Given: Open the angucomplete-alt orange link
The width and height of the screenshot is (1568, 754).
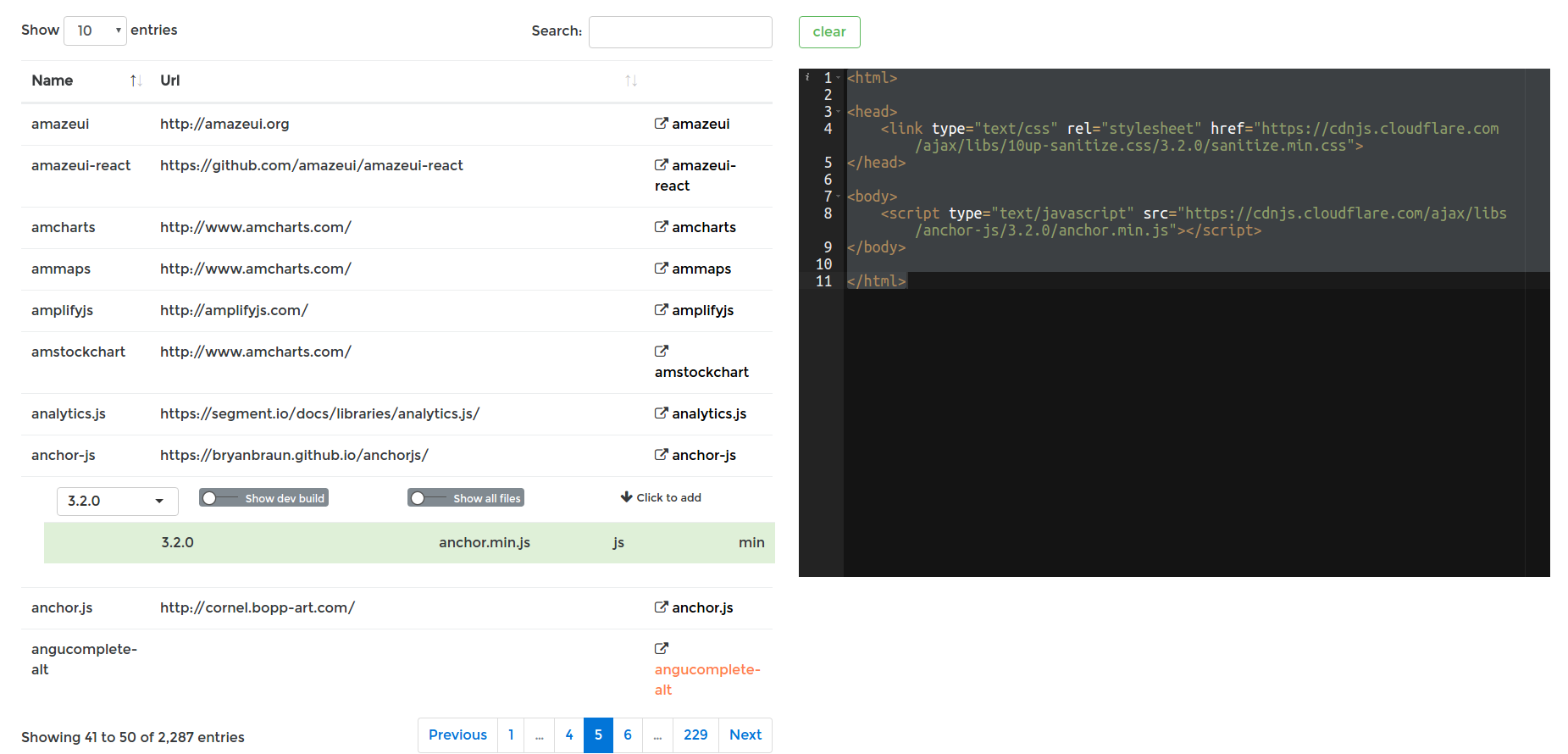Looking at the screenshot, I should [707, 679].
